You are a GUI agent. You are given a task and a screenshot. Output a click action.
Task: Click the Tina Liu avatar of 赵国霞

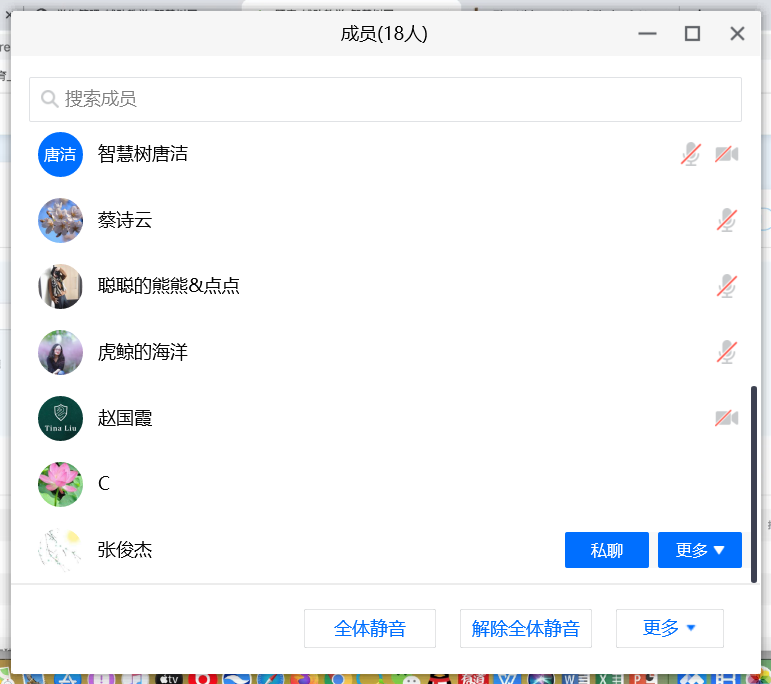click(60, 418)
